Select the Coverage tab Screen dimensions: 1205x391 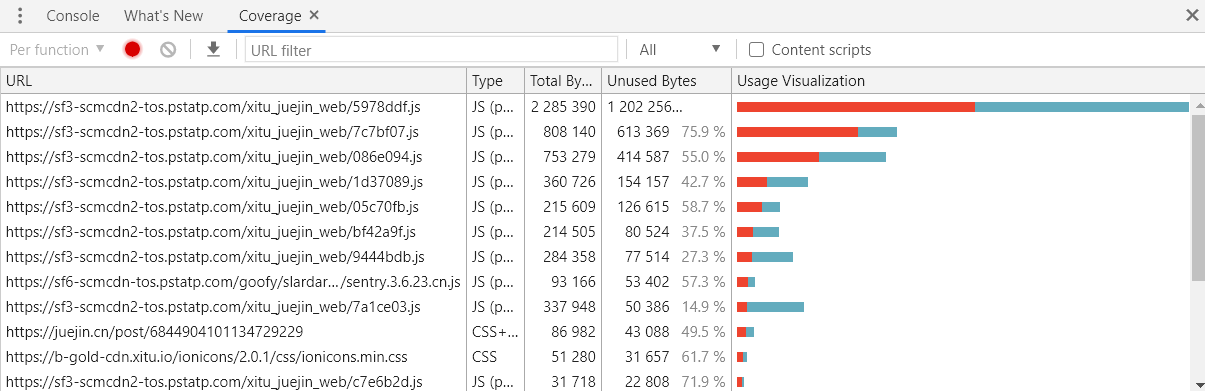tap(270, 16)
